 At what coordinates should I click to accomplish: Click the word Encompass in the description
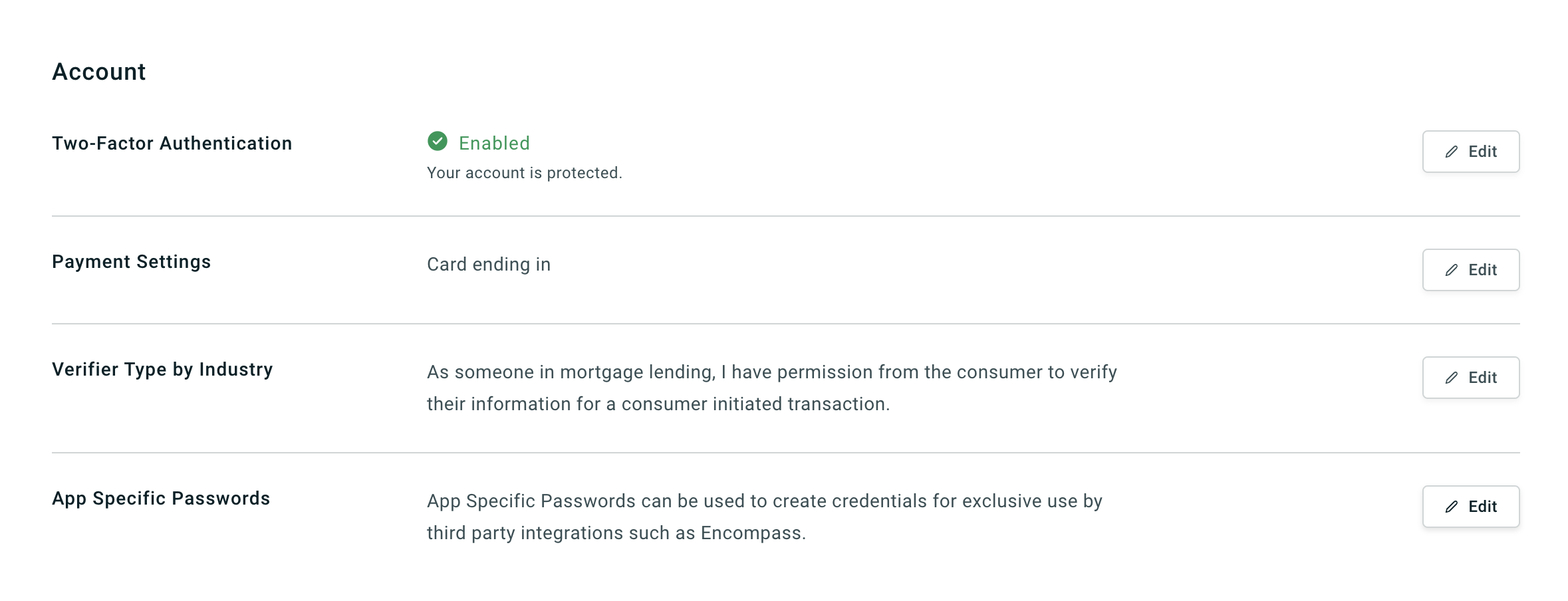point(751,533)
